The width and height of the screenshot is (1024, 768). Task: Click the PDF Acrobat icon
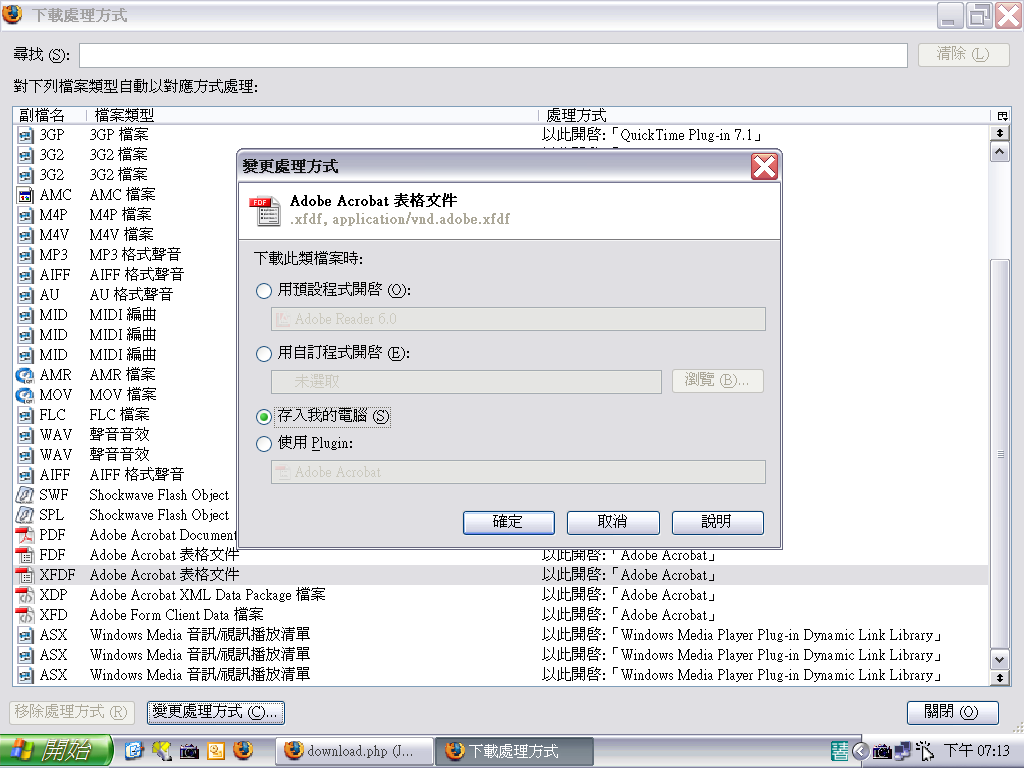(x=25, y=536)
